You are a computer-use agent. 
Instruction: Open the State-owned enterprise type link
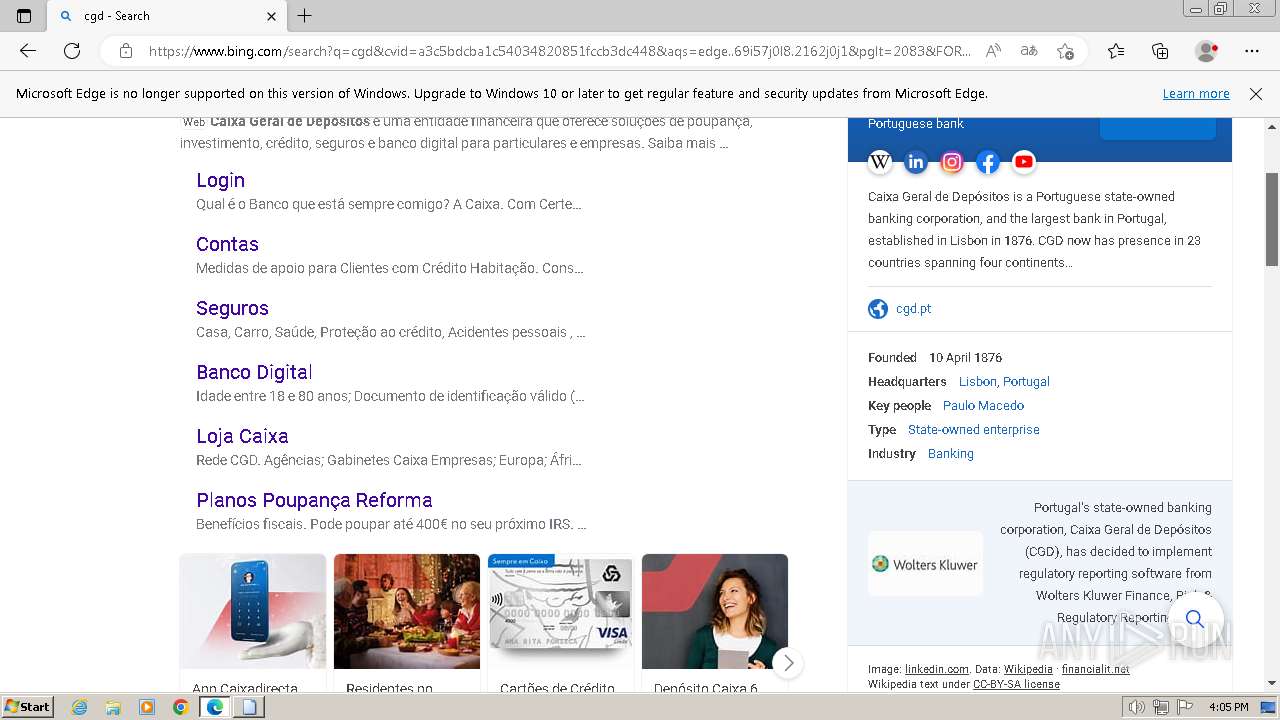click(973, 430)
